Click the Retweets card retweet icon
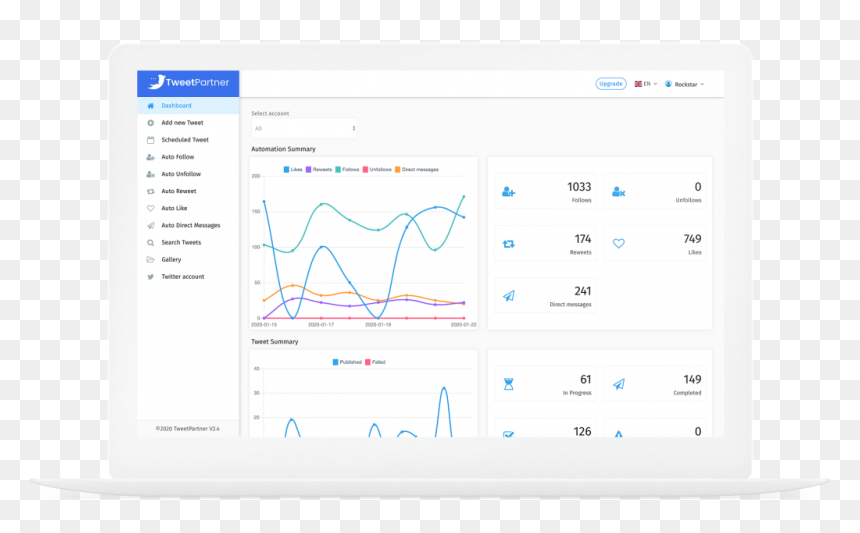 click(508, 243)
